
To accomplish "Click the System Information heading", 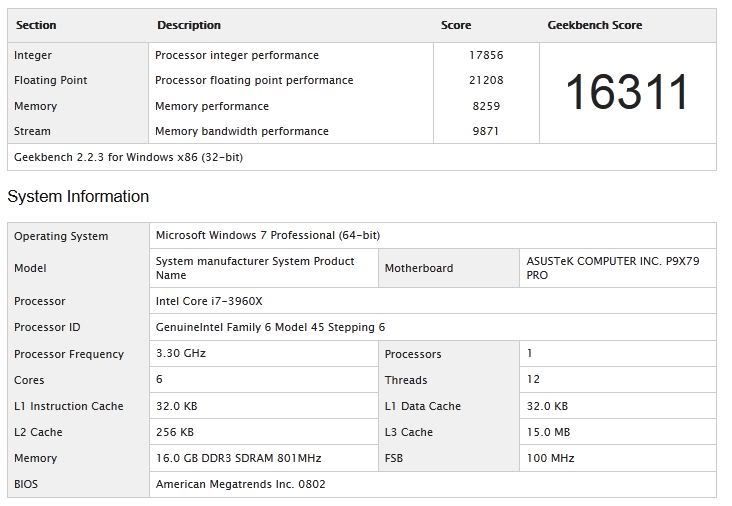I will (78, 196).
